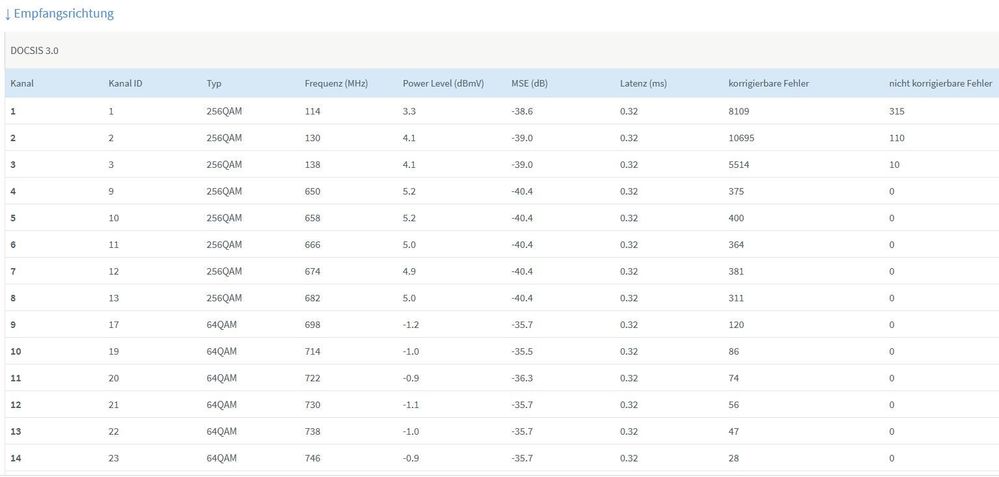Viewport: 999px width, 477px height.
Task: Click the Typ column header
Action: click(214, 83)
